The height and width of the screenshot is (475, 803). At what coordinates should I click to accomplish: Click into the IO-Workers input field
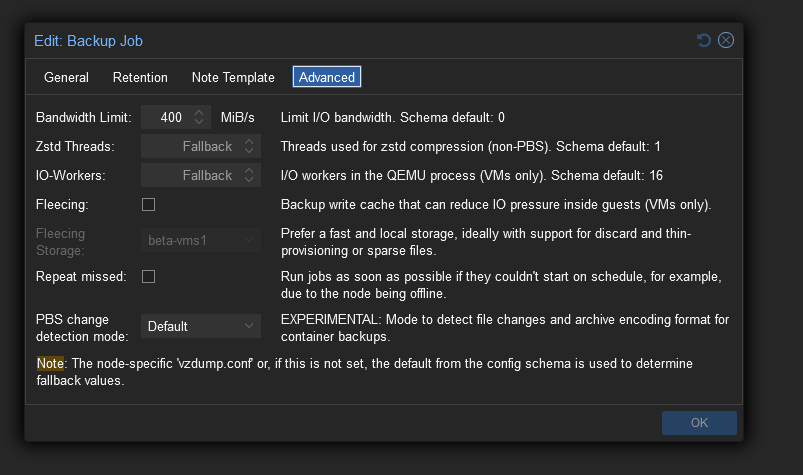[190, 175]
